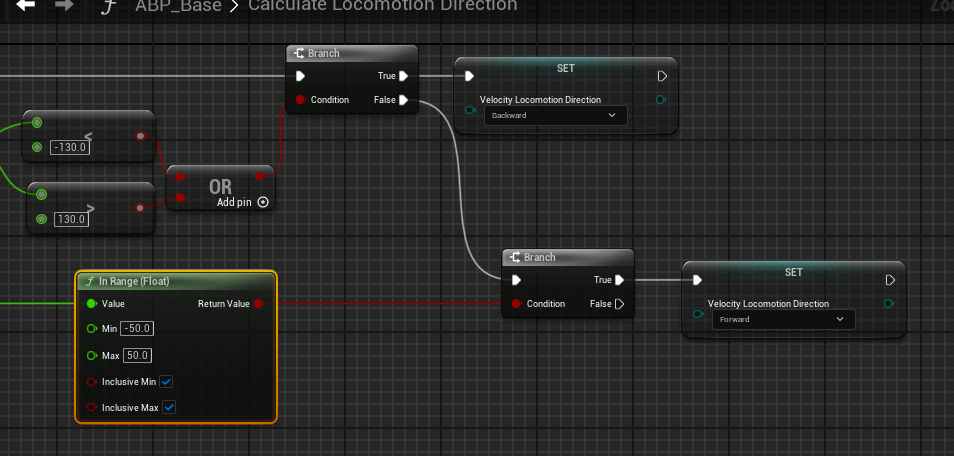Viewport: 954px width, 456px height.
Task: Click OR node first input pin
Action: tap(180, 177)
